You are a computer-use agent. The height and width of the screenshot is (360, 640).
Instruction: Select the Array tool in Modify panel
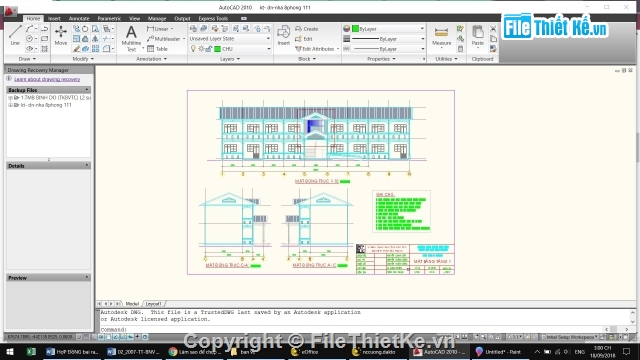click(95, 49)
